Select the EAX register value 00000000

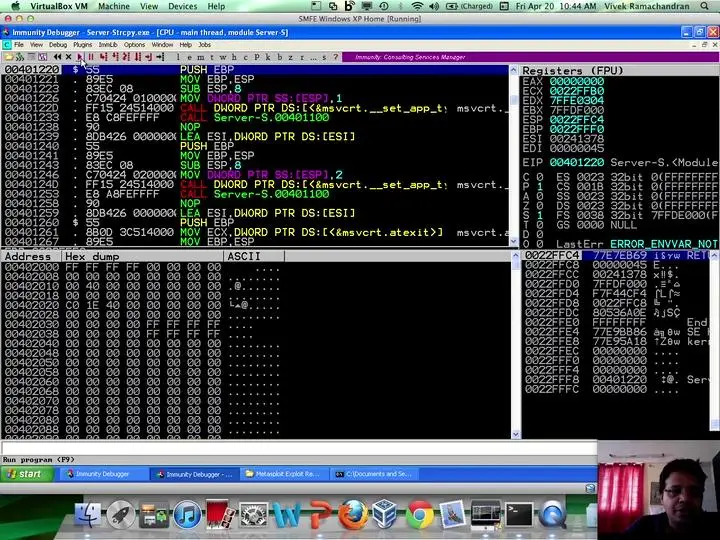[x=577, y=81]
